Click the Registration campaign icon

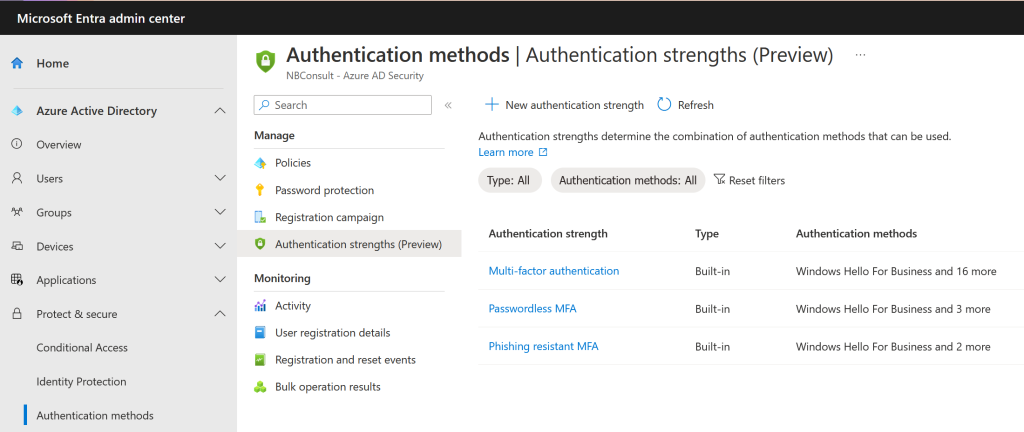(x=260, y=217)
